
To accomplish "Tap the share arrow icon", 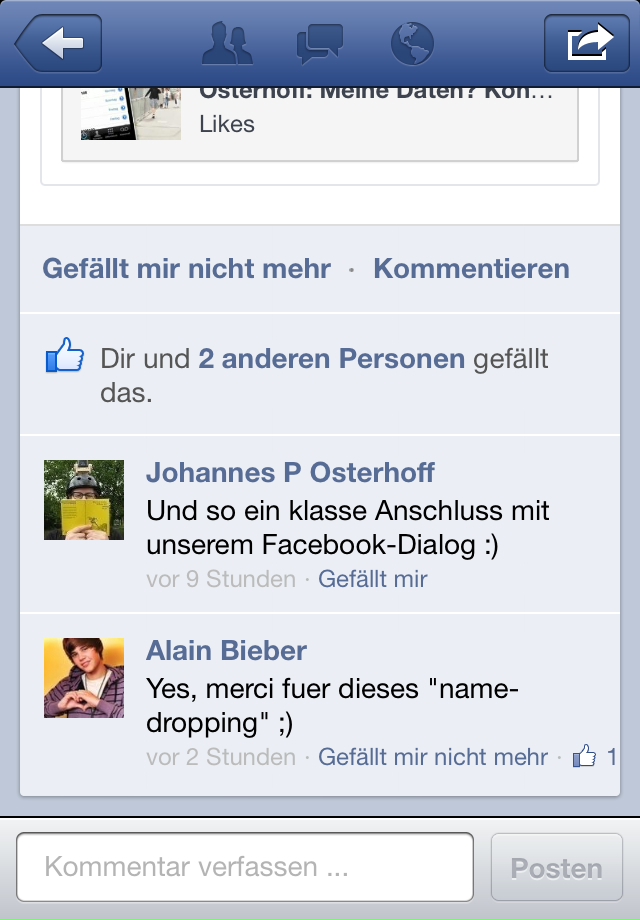I will tap(587, 43).
